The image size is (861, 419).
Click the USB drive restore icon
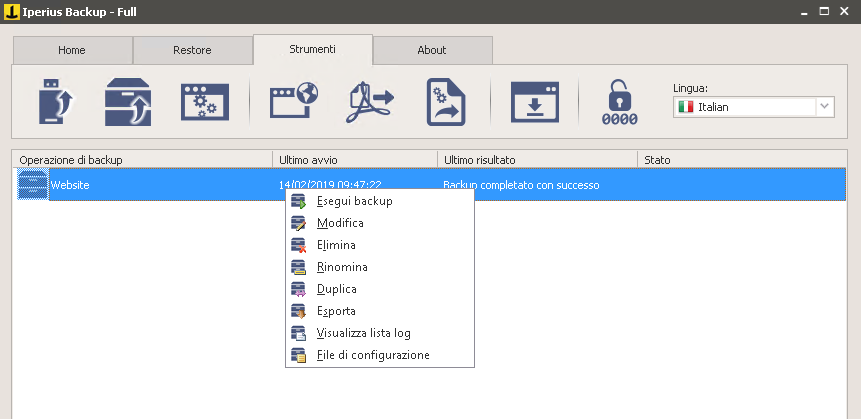click(x=57, y=102)
